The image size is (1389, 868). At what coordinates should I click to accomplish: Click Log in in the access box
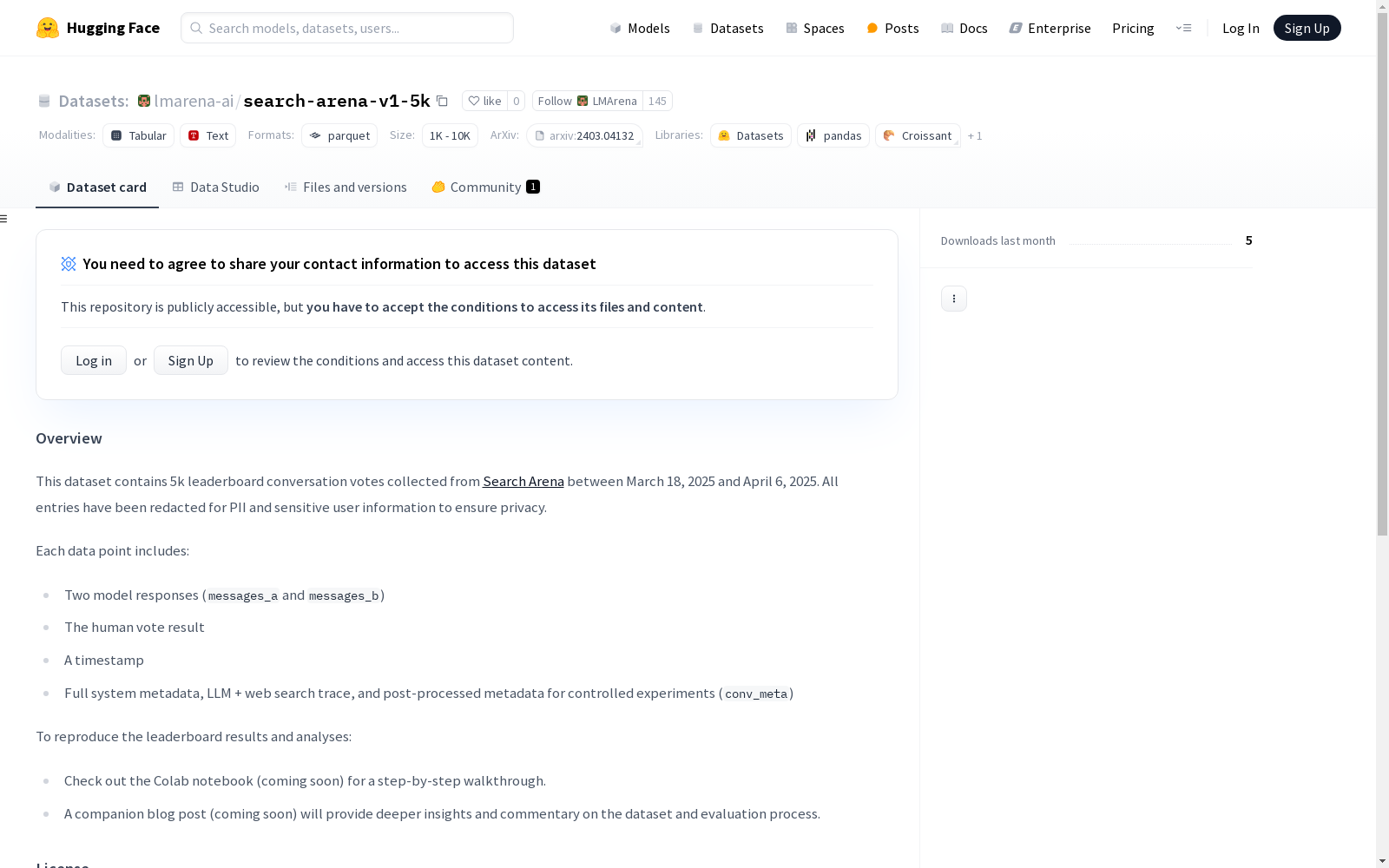coord(94,360)
